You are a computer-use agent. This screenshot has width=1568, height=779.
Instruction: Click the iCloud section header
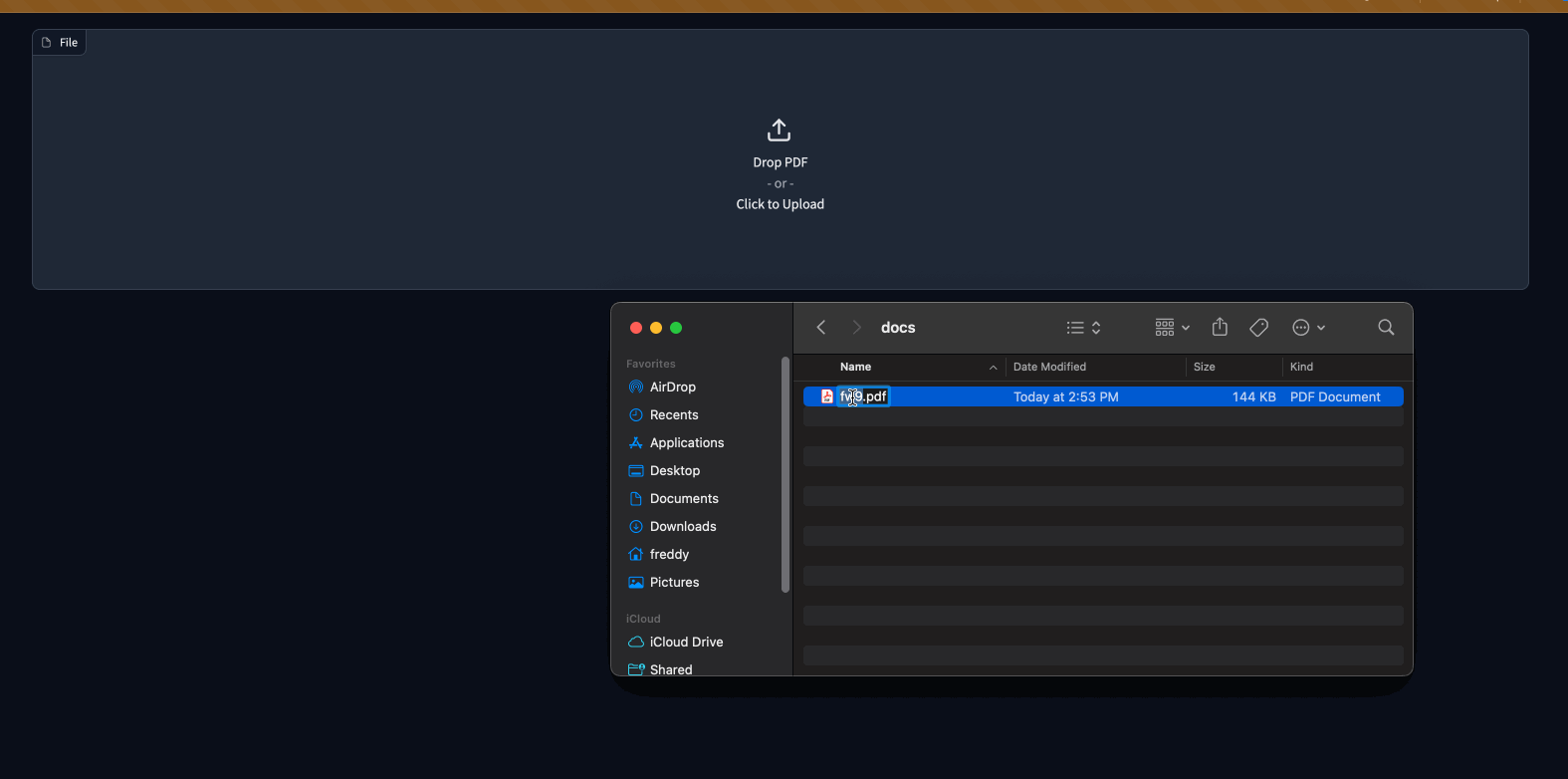click(x=643, y=619)
